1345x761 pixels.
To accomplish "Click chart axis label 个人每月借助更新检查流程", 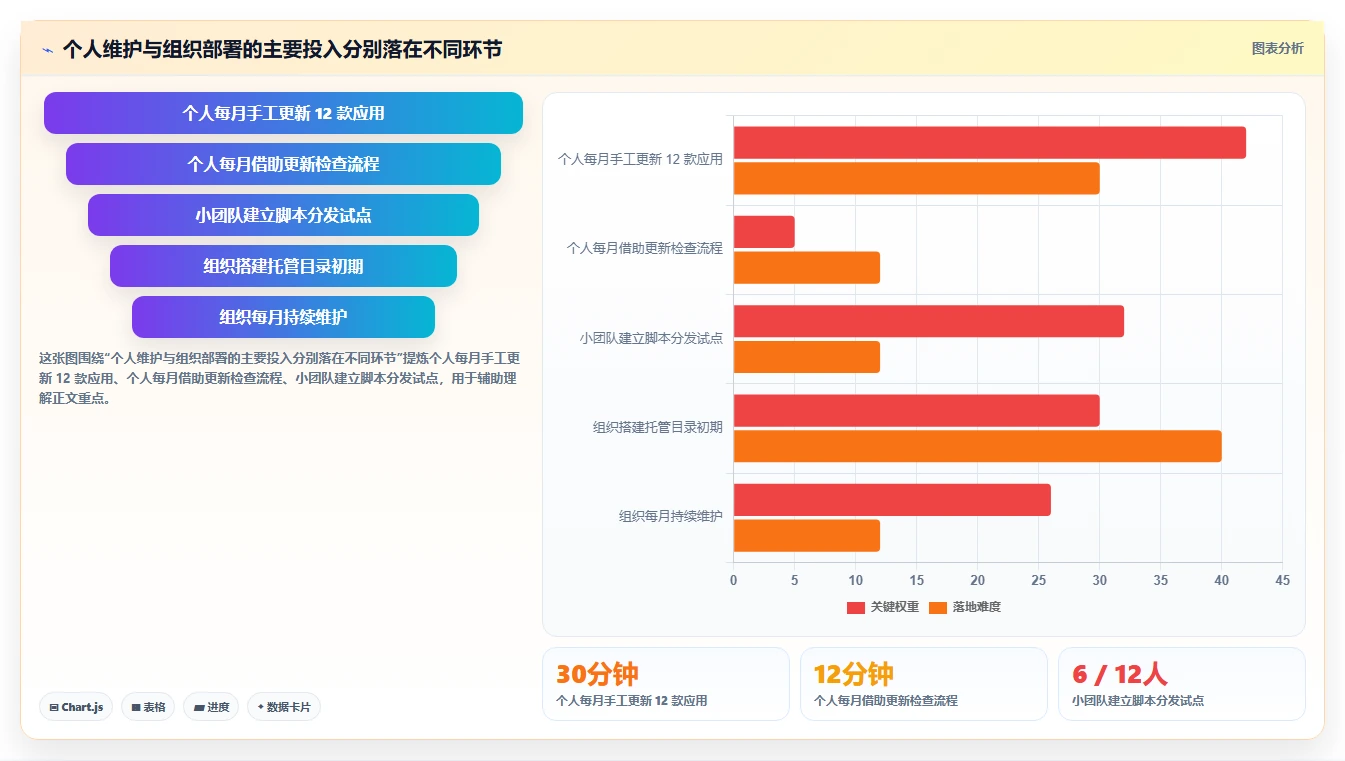I will click(645, 248).
